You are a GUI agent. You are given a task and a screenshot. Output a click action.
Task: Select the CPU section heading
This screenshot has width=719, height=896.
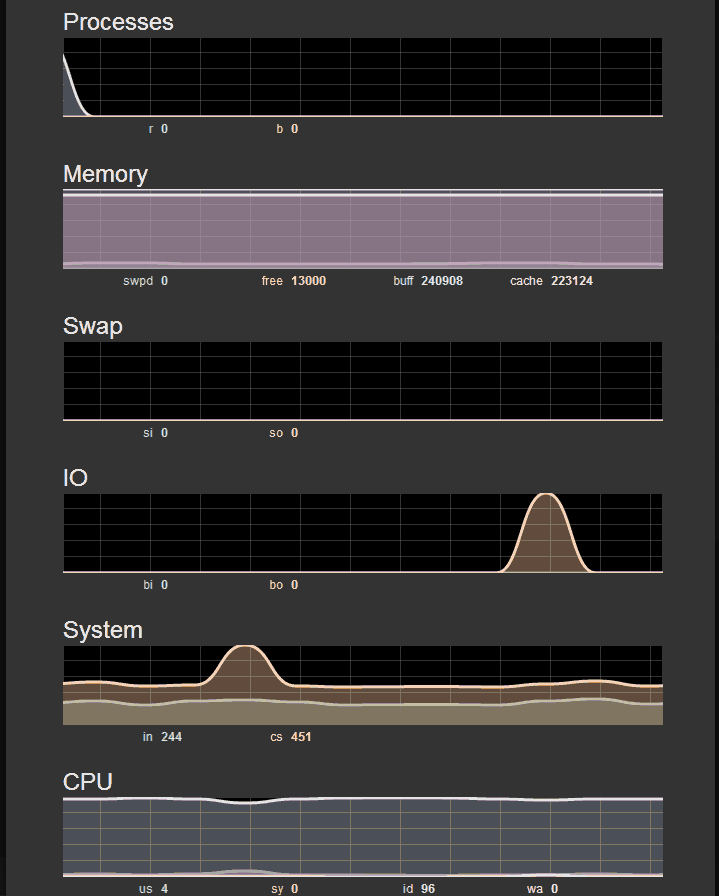pyautogui.click(x=88, y=782)
